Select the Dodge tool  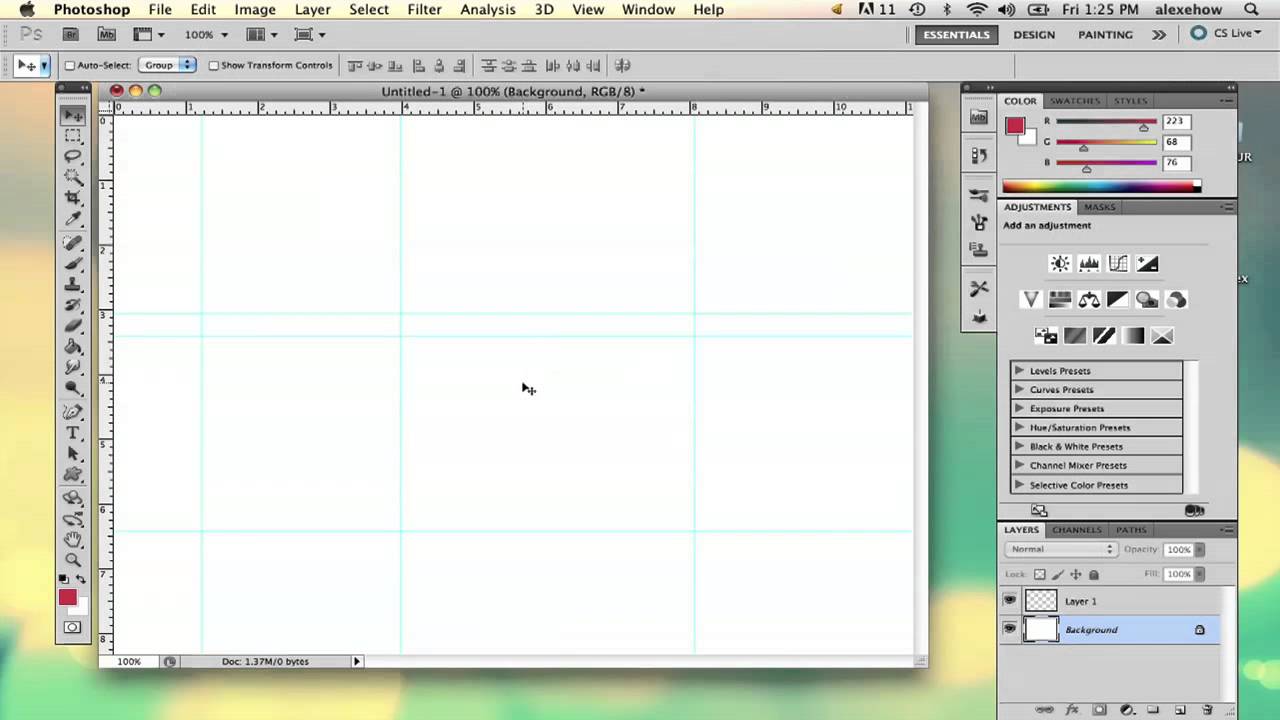coord(73,388)
